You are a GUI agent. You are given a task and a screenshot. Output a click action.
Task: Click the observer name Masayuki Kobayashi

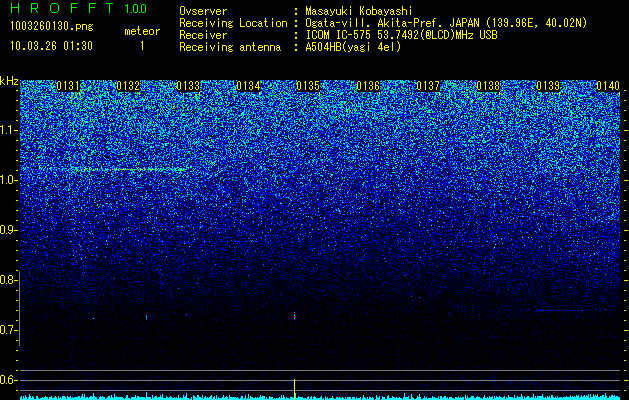point(359,11)
